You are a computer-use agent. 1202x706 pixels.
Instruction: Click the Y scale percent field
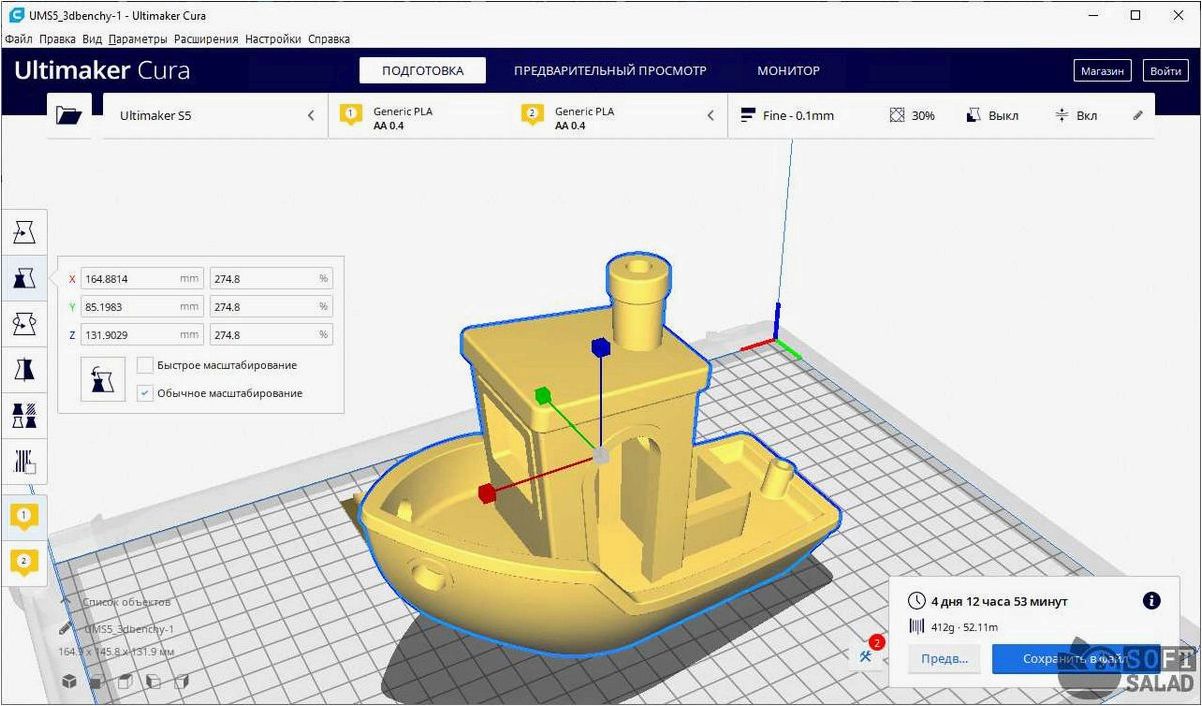click(271, 307)
